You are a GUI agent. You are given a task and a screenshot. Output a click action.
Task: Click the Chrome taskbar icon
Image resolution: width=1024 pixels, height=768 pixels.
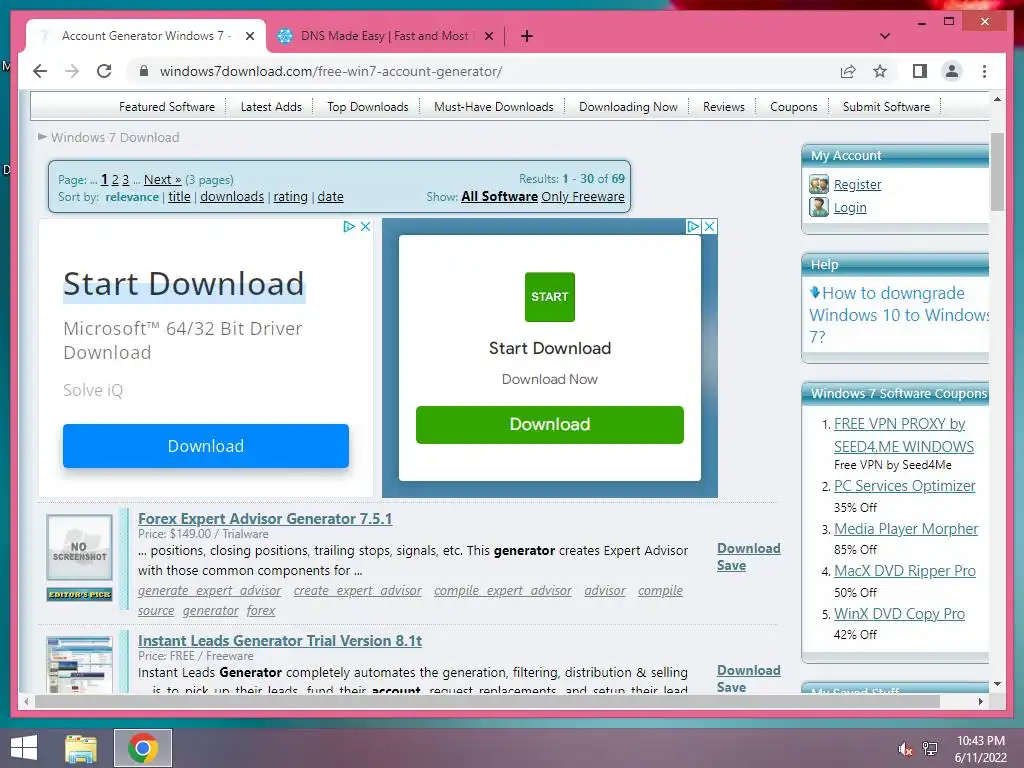coord(143,748)
